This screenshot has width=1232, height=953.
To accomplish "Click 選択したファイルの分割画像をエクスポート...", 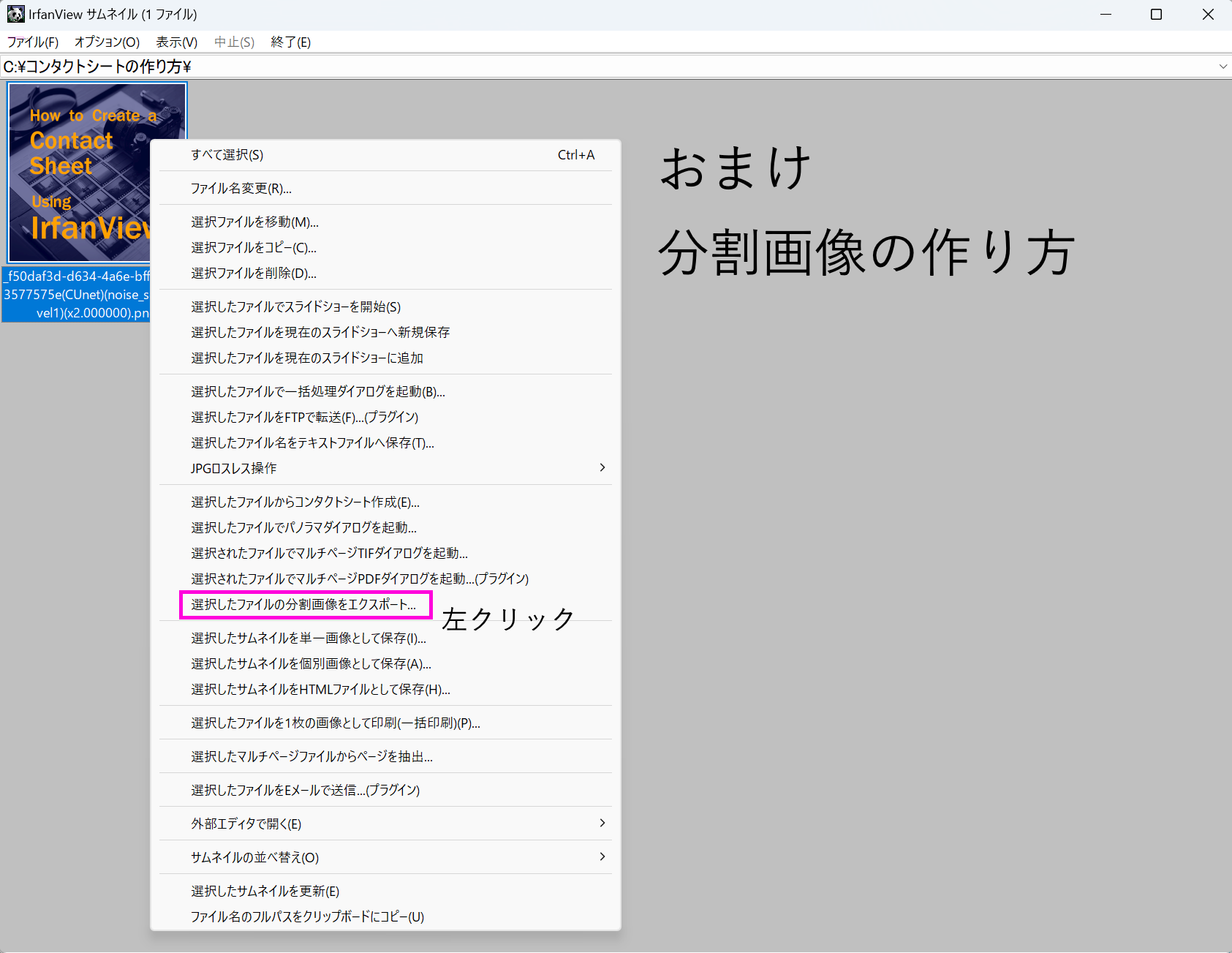I will point(303,605).
